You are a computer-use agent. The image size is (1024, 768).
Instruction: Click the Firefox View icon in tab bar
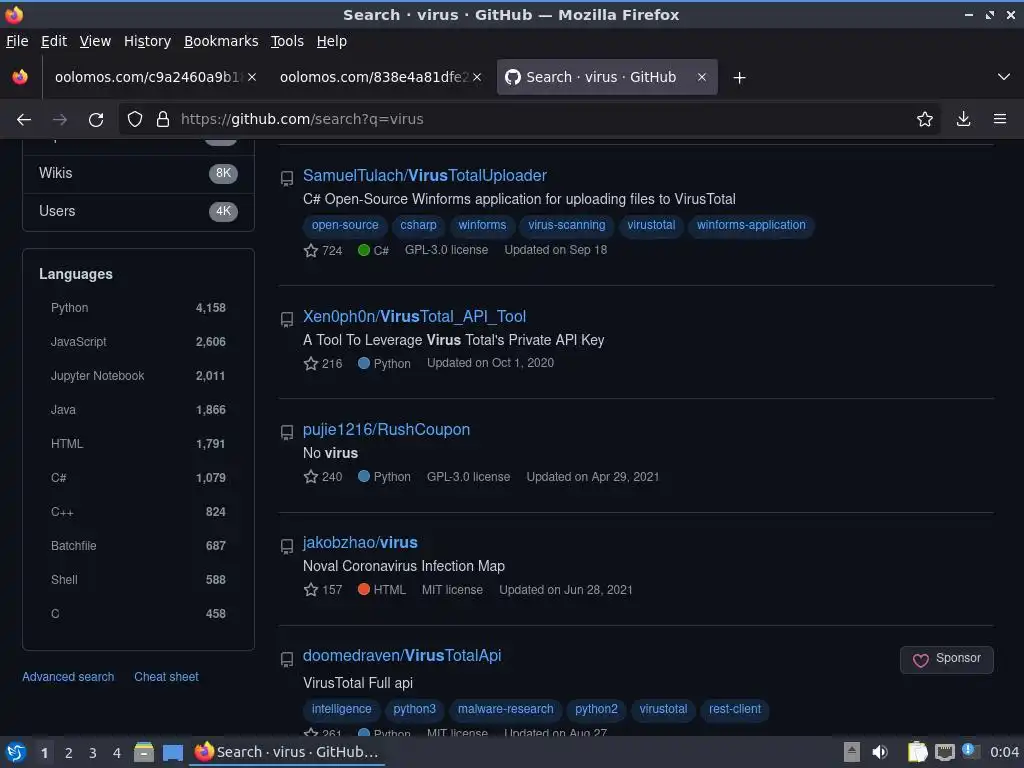(20, 77)
